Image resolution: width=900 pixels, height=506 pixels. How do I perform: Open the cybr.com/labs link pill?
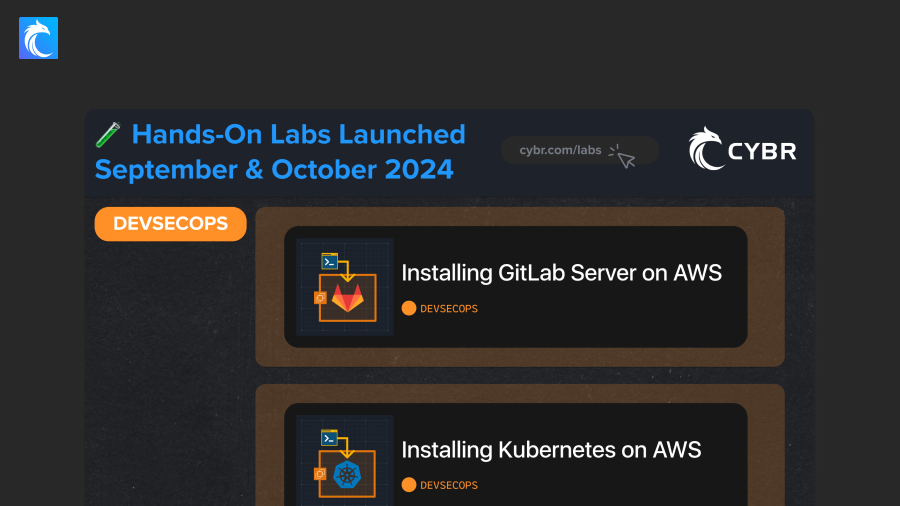580,150
